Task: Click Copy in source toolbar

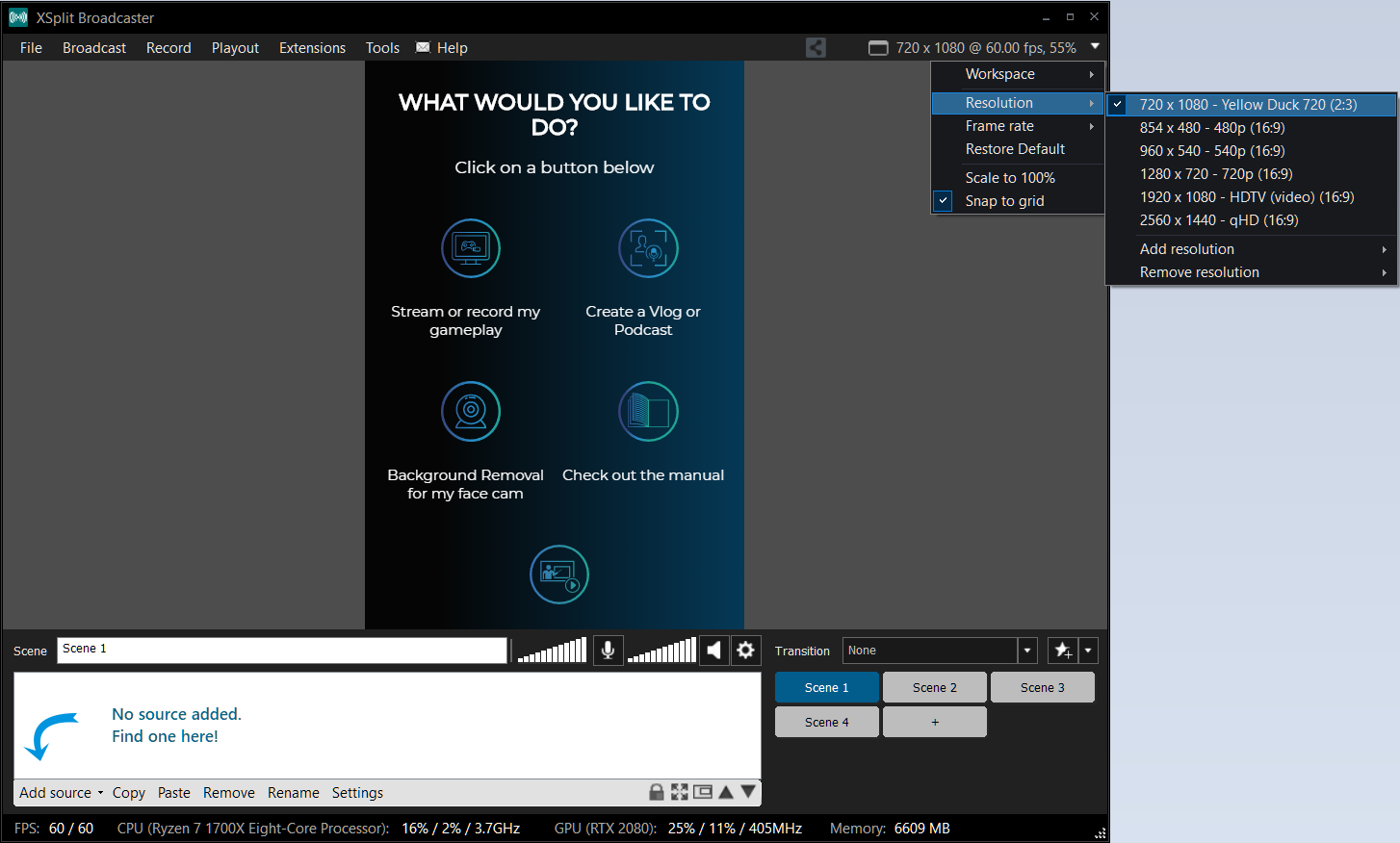Action: point(128,792)
